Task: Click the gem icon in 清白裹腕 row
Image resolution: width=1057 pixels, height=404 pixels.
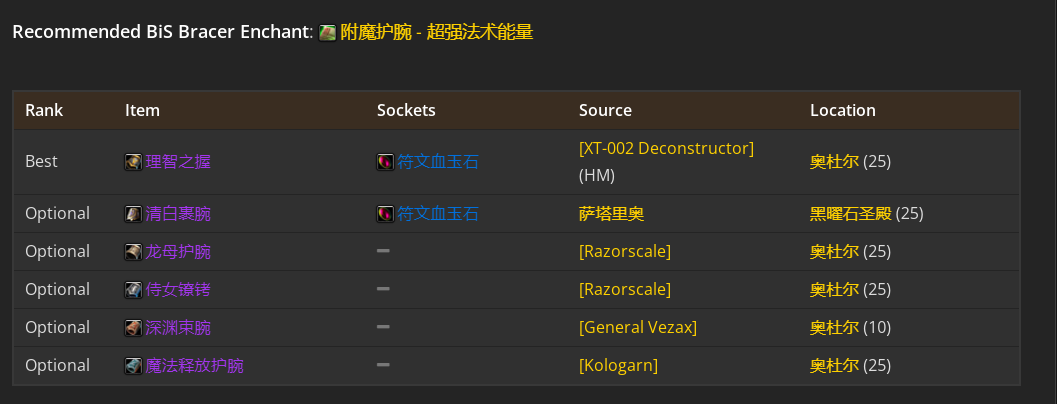Action: coord(386,214)
